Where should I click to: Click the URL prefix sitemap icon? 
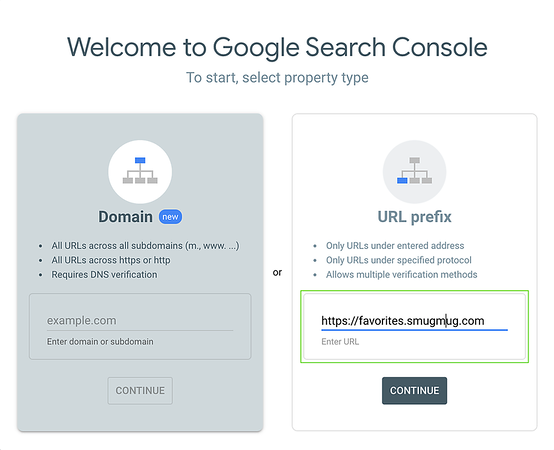414,171
